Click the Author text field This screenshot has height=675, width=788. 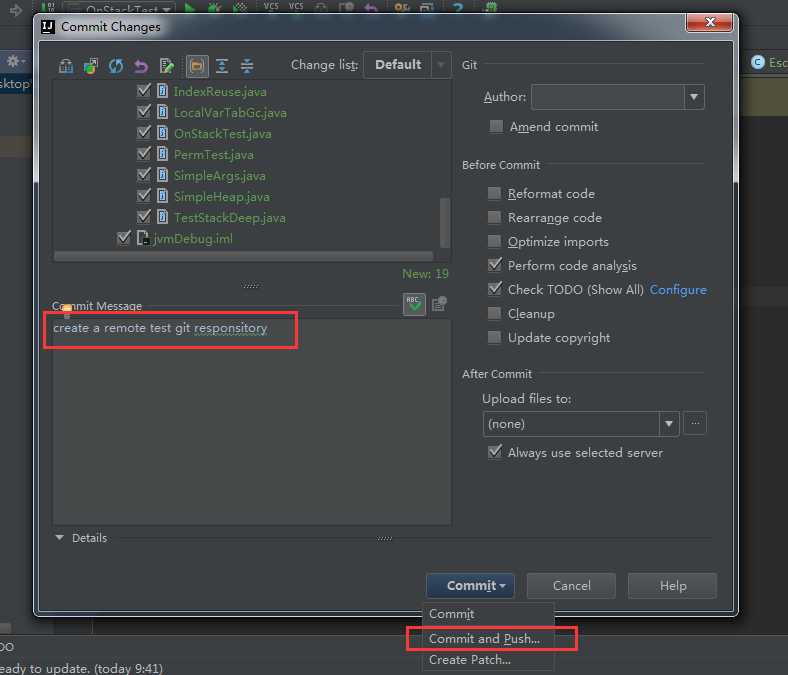(608, 97)
